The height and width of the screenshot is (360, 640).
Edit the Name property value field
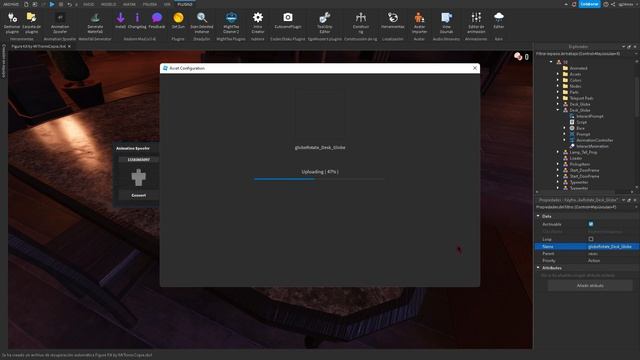click(x=612, y=247)
